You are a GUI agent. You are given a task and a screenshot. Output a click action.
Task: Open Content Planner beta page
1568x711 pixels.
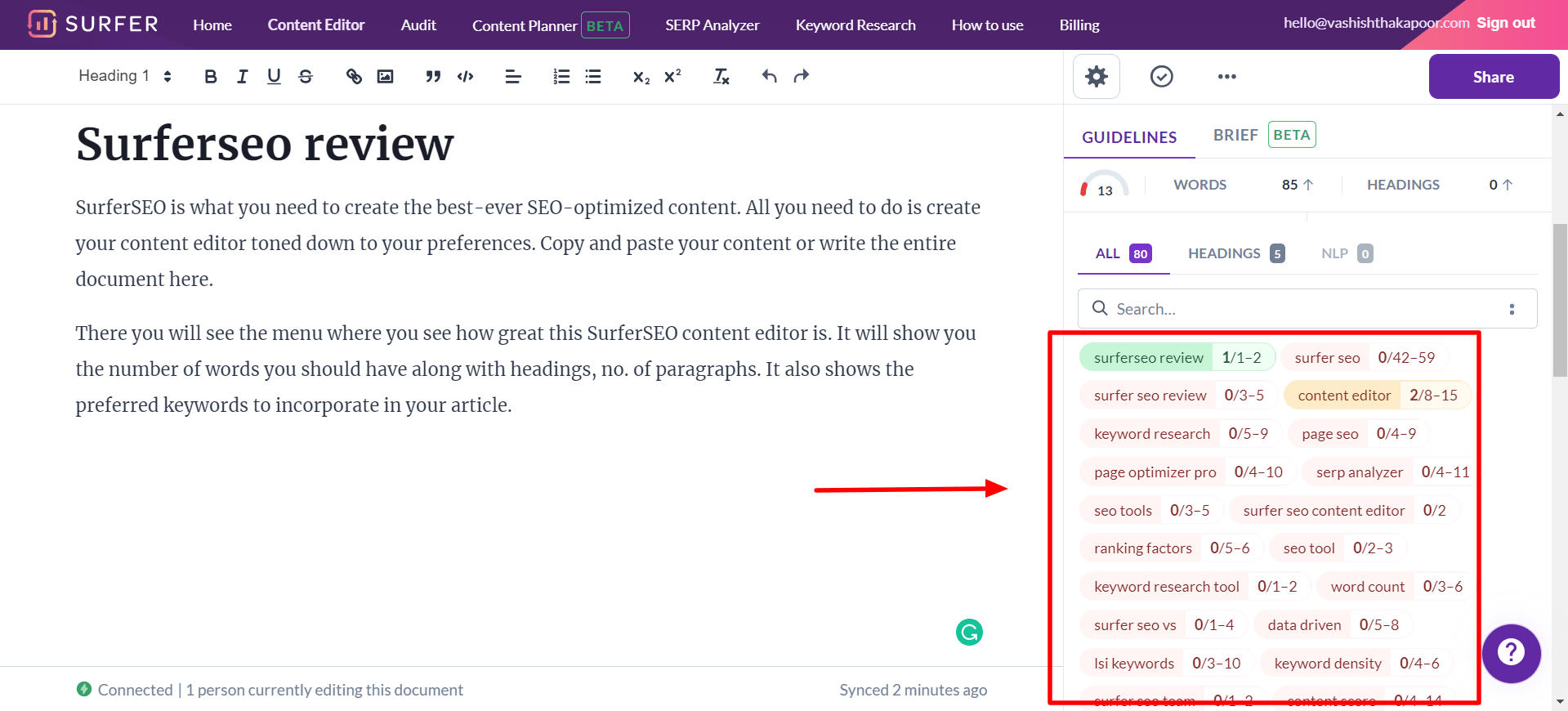[x=551, y=25]
